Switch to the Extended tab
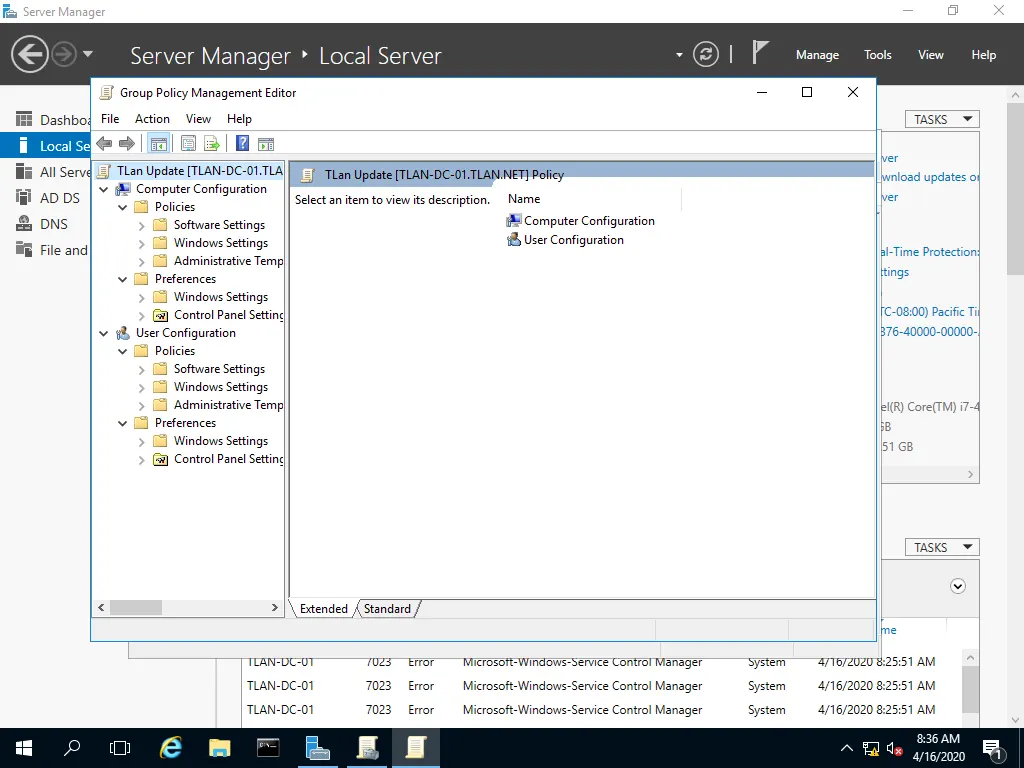The width and height of the screenshot is (1024, 768). (323, 609)
